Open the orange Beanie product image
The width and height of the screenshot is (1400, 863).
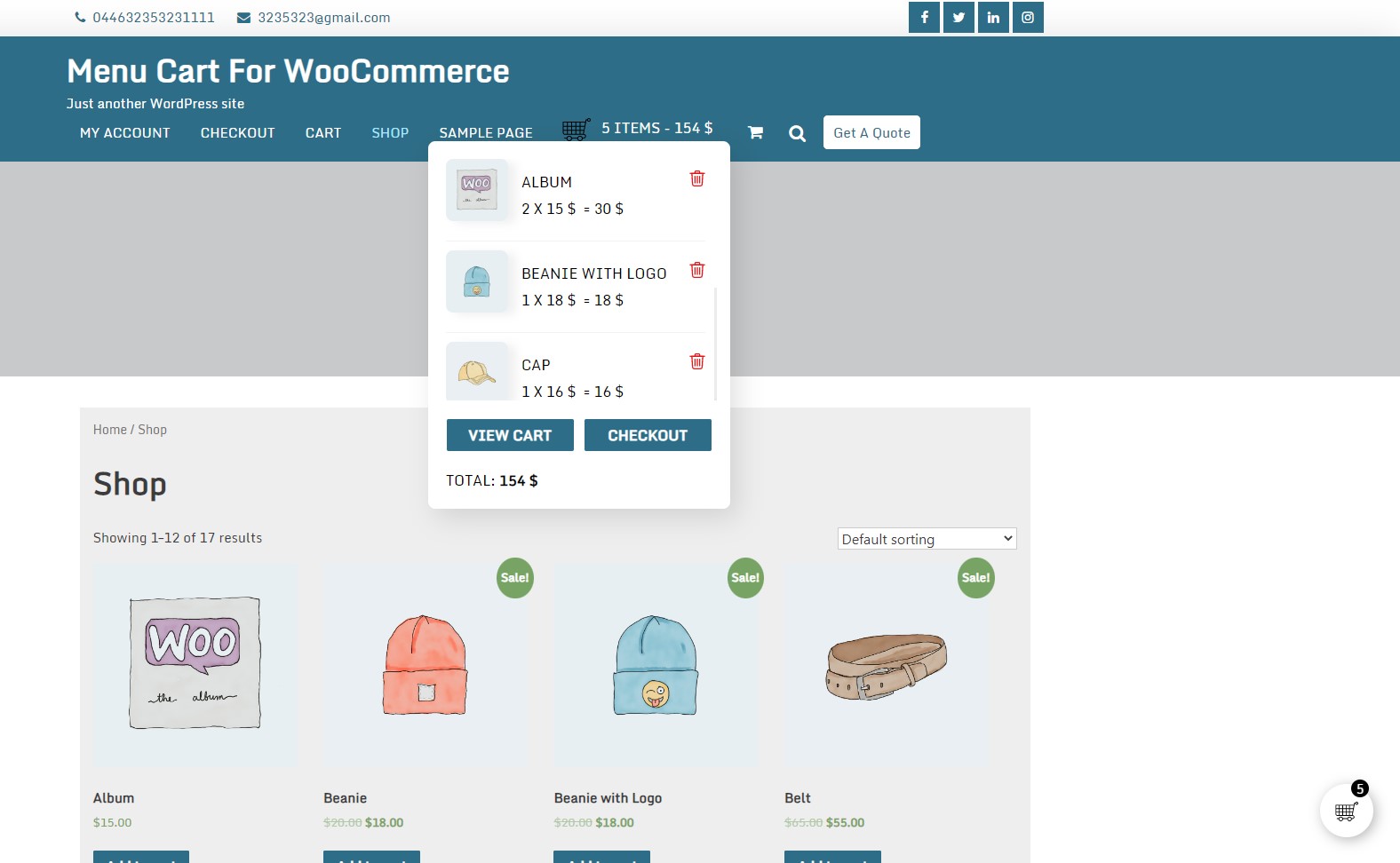[x=426, y=665]
